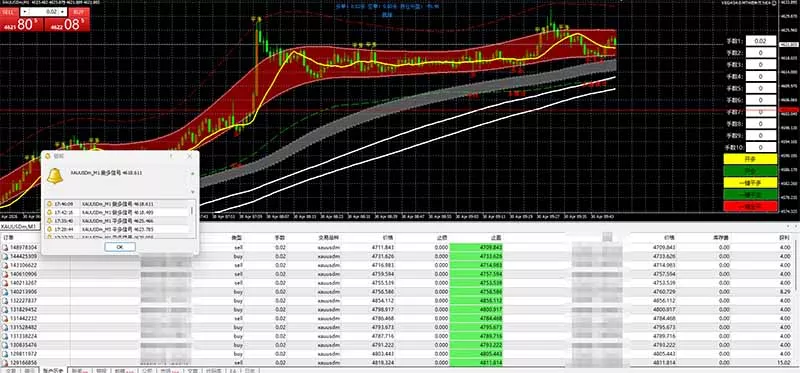Click the 手数10 lot input field
The image size is (800, 373).
point(761,147)
